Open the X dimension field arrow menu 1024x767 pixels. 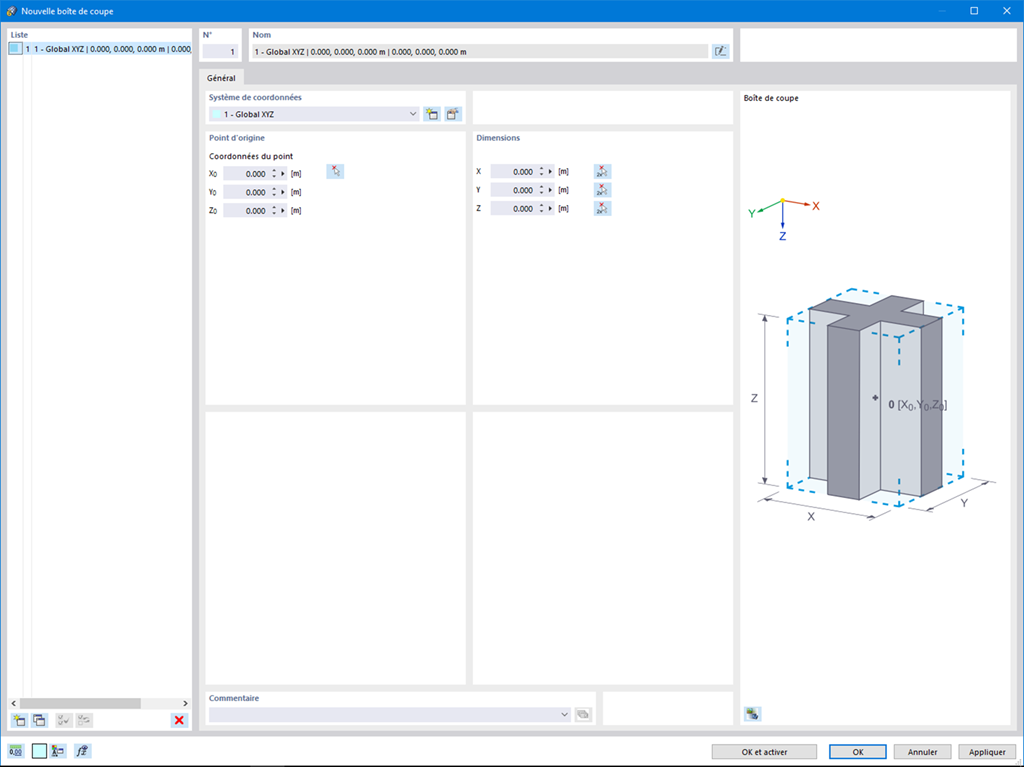pyautogui.click(x=550, y=172)
